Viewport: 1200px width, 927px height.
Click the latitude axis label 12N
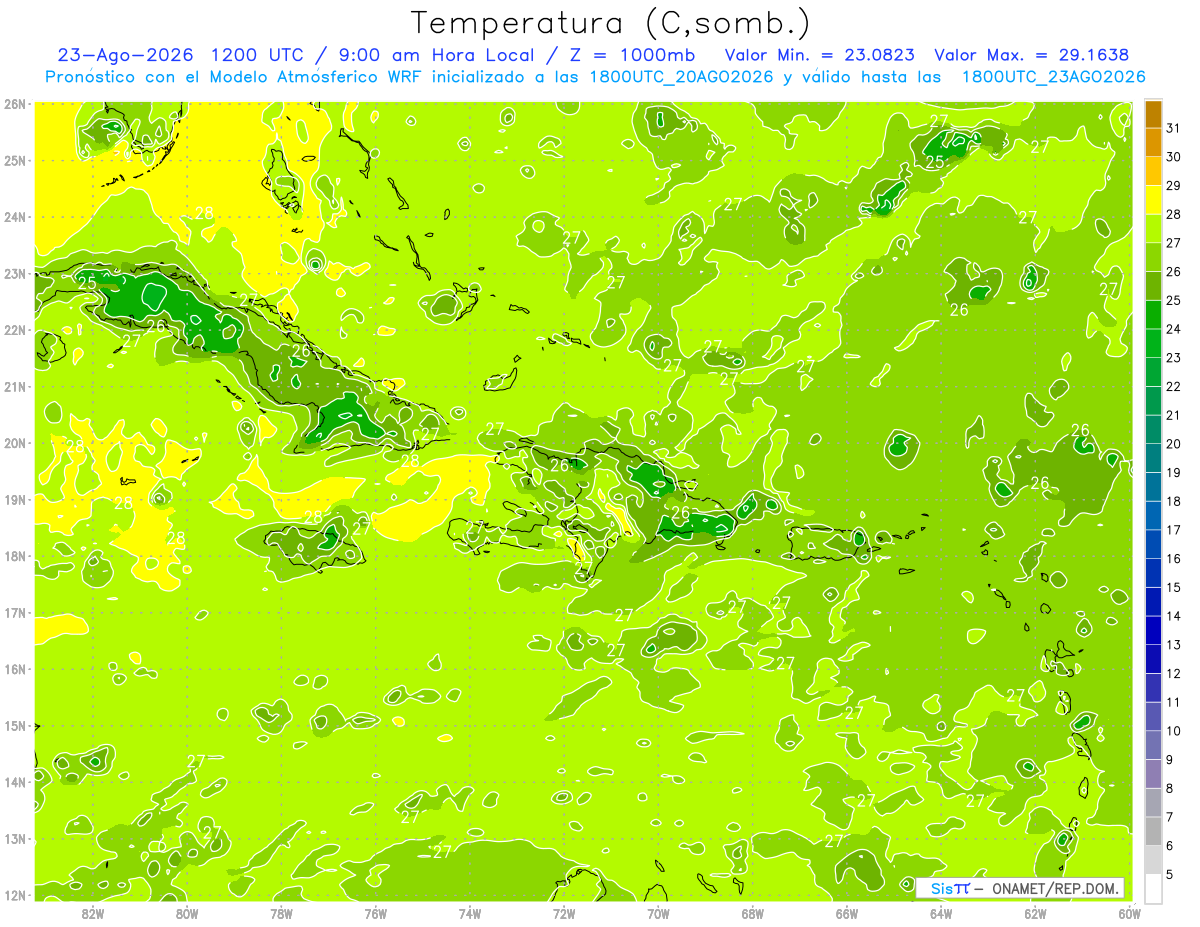point(15,895)
